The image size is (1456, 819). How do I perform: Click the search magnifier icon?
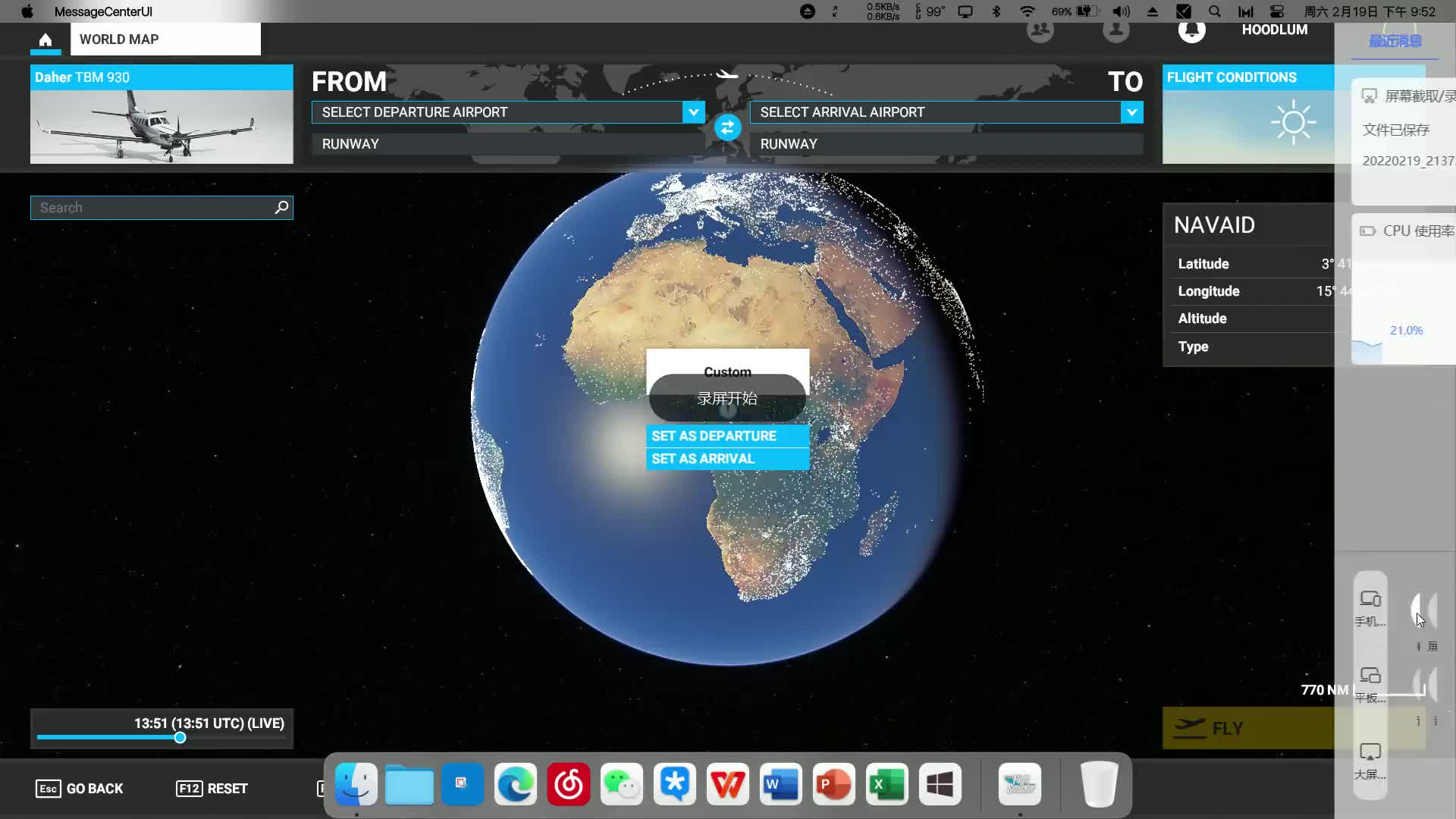pyautogui.click(x=281, y=207)
